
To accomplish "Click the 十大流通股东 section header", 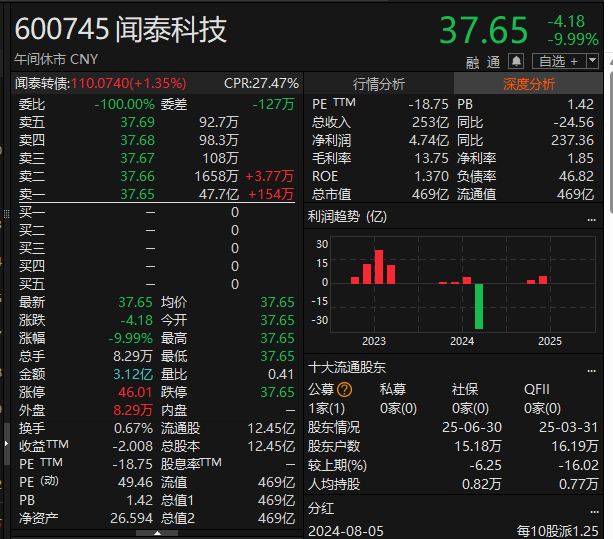I will pos(347,368).
